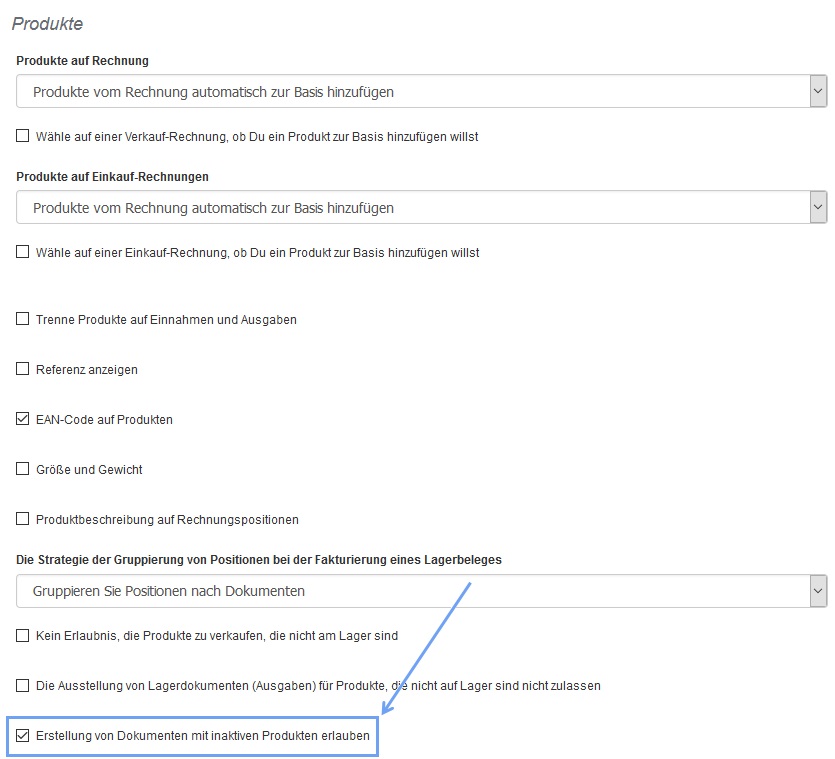
Task: Click the 'Produkte auf Einkauf-Rechnungen' label
Action: point(112,177)
